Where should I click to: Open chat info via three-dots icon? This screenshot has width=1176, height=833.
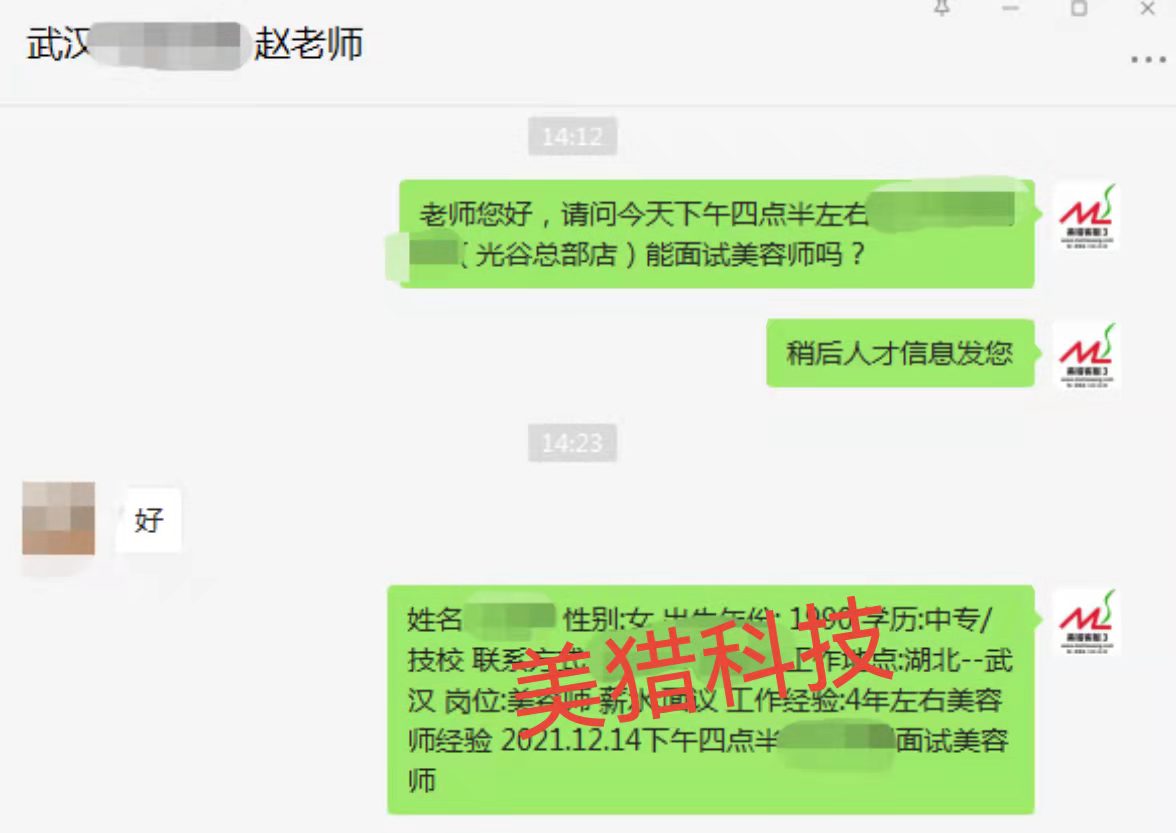click(x=1148, y=59)
